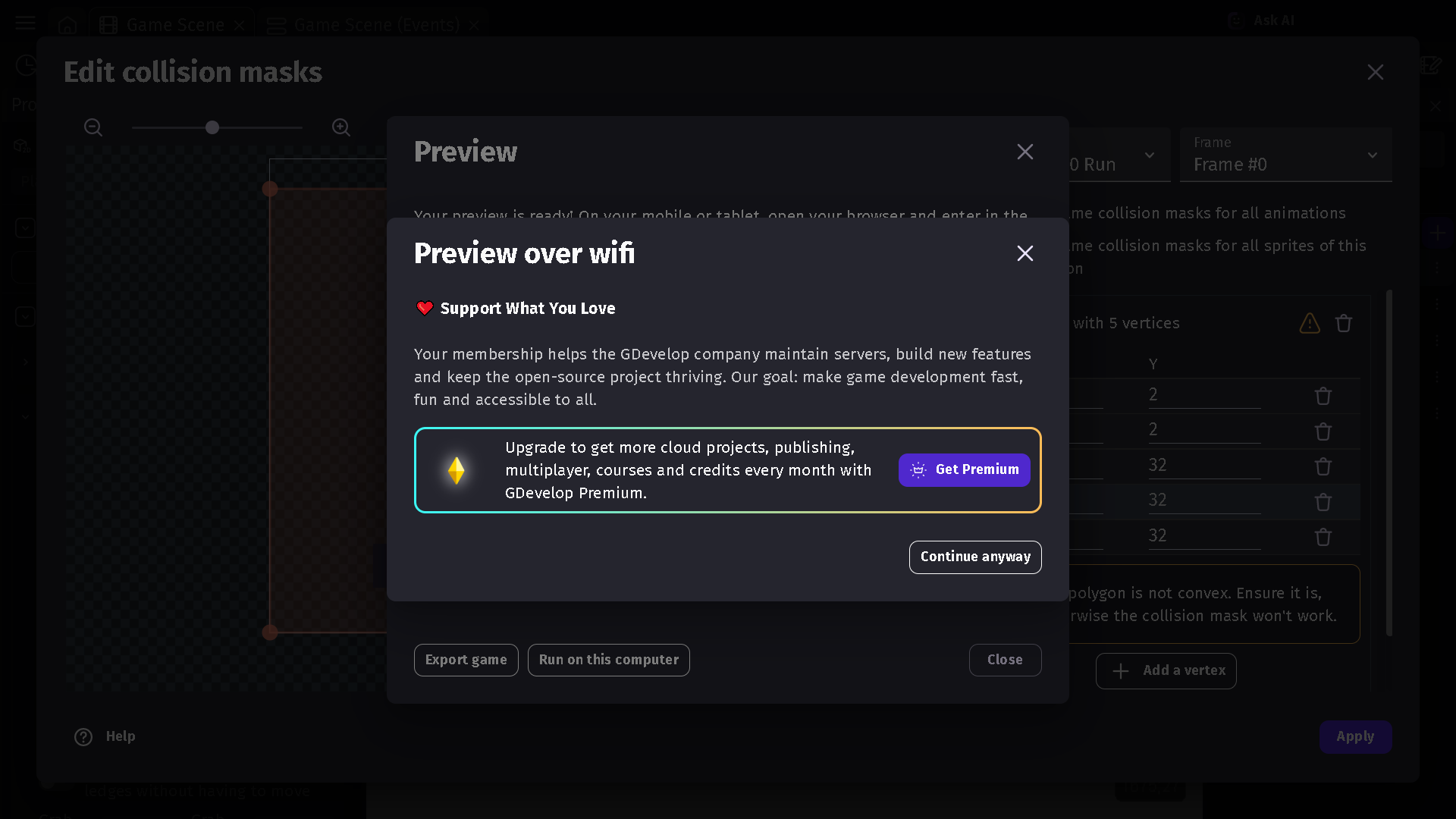
Task: Click the home icon tab
Action: (x=67, y=25)
